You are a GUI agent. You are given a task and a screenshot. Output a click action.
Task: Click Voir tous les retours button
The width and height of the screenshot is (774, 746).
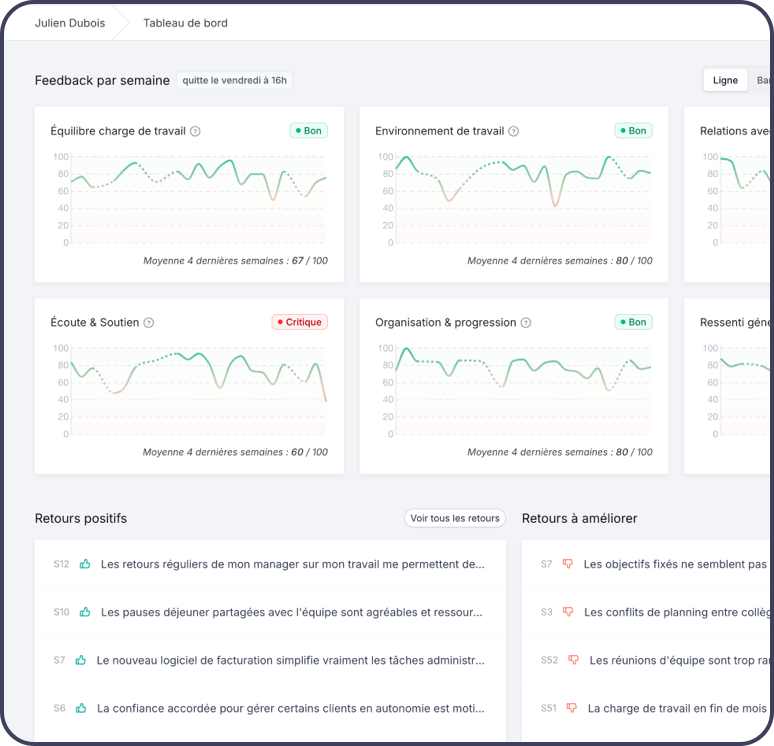[x=455, y=518]
